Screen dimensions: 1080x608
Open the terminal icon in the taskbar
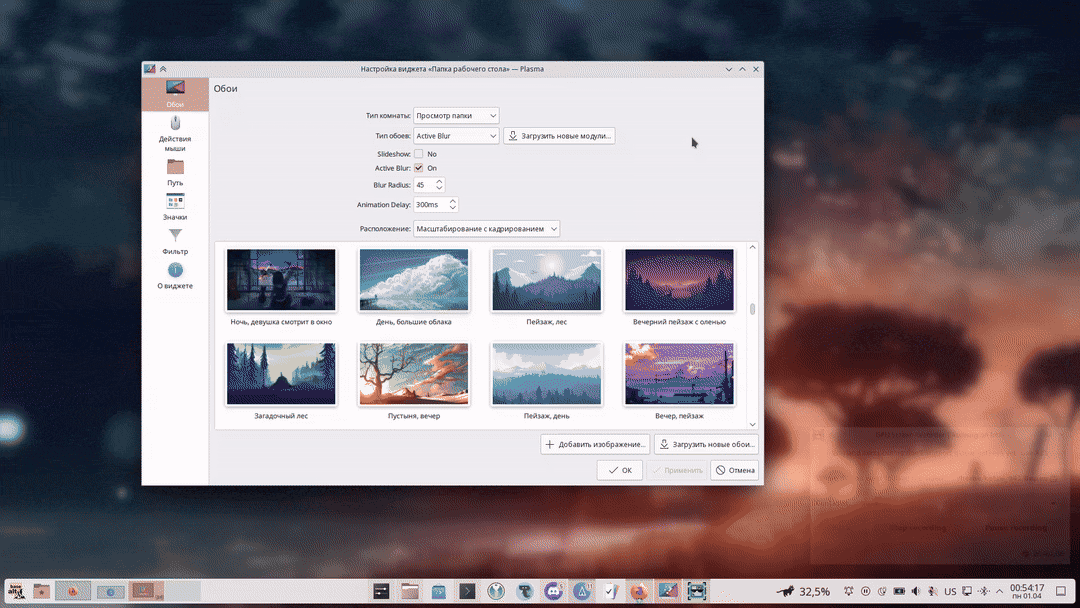[x=467, y=591]
